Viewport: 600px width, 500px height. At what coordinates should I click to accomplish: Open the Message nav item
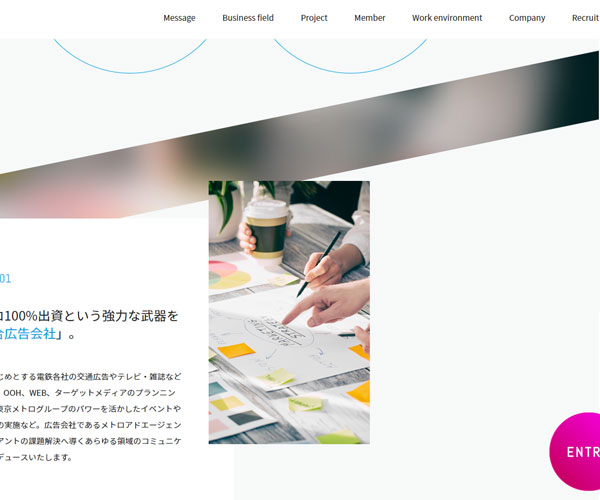coord(179,18)
